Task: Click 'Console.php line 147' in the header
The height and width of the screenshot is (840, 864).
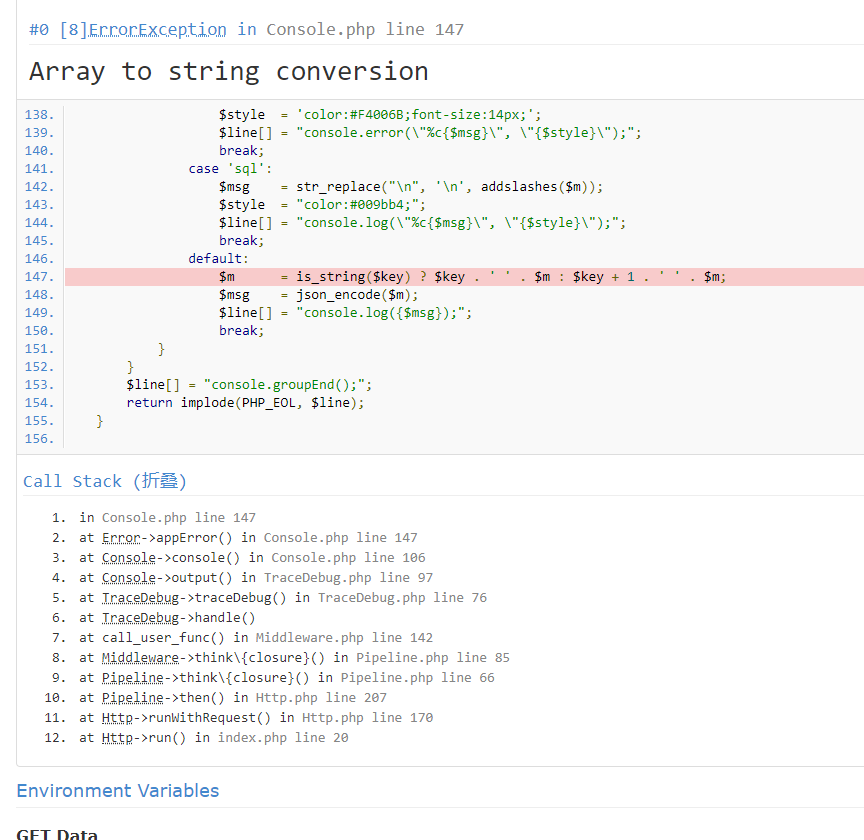Action: [x=365, y=29]
